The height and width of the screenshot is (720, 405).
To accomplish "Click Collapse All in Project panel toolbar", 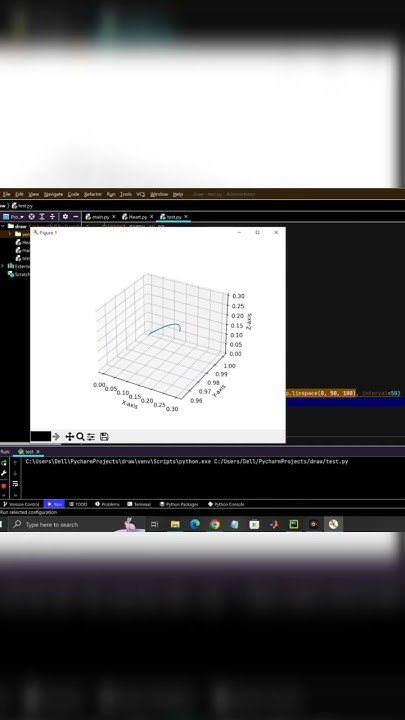I will [52, 217].
